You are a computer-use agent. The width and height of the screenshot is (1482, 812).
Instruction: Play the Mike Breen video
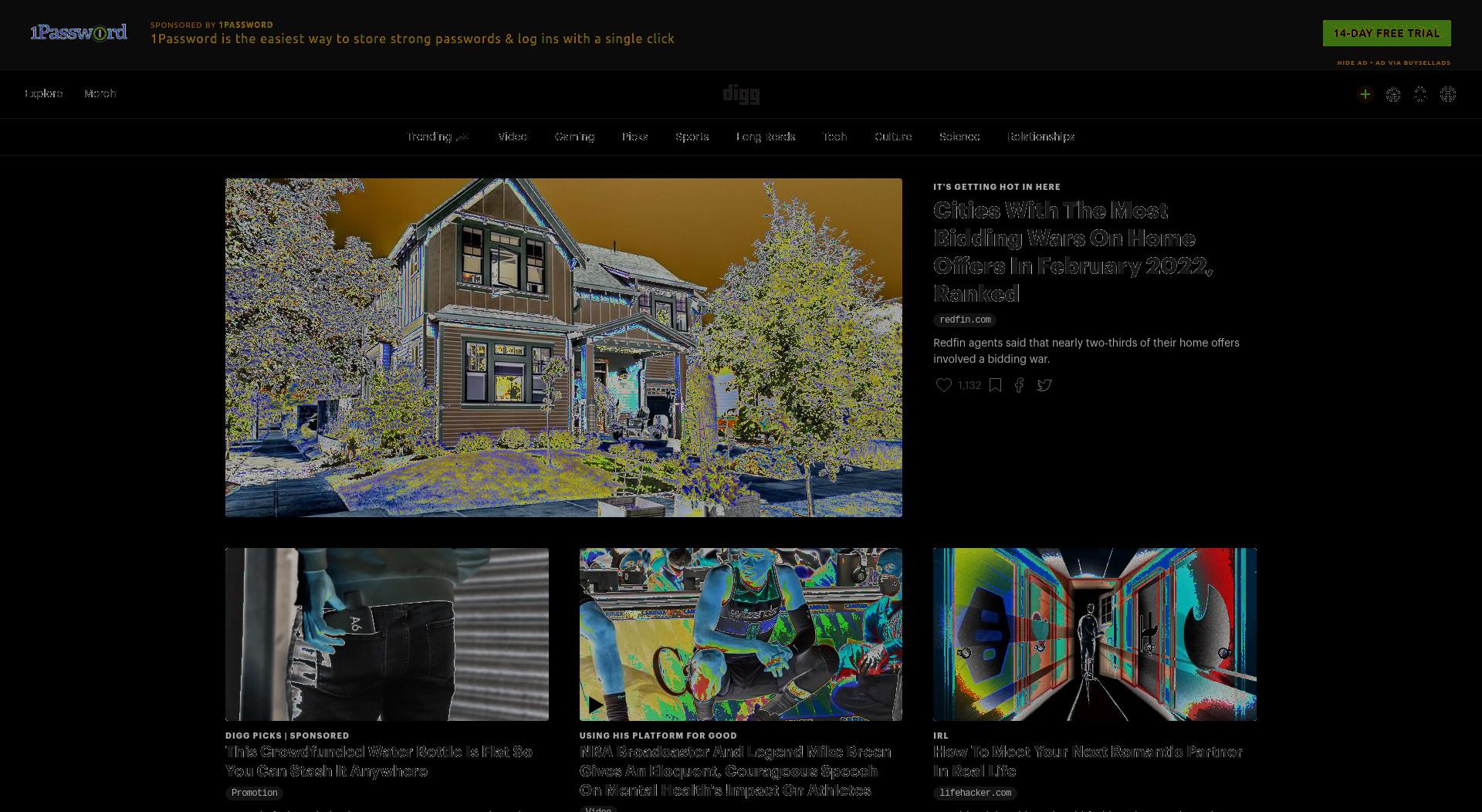595,705
